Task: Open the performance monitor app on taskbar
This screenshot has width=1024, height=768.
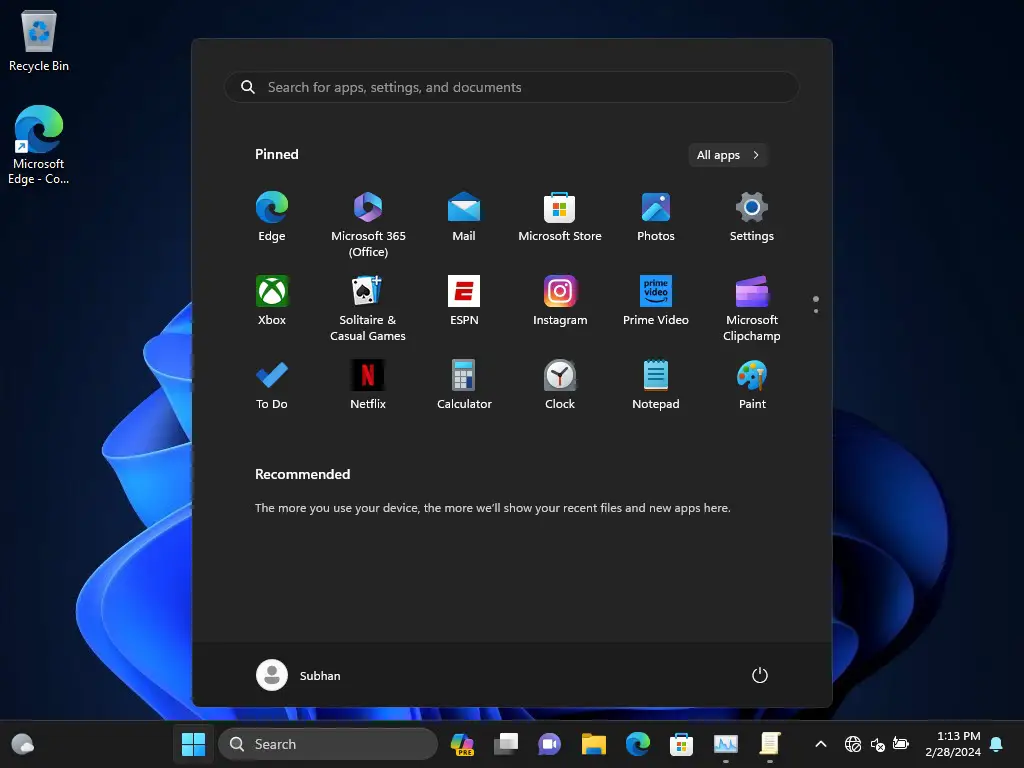Action: click(726, 744)
